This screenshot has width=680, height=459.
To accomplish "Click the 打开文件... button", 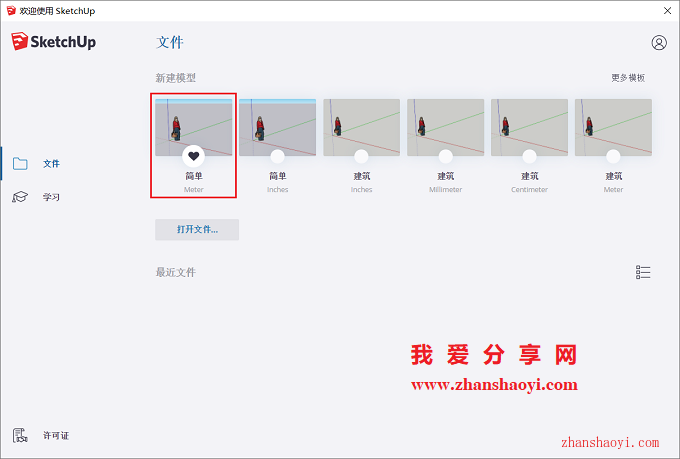I will pyautogui.click(x=197, y=230).
